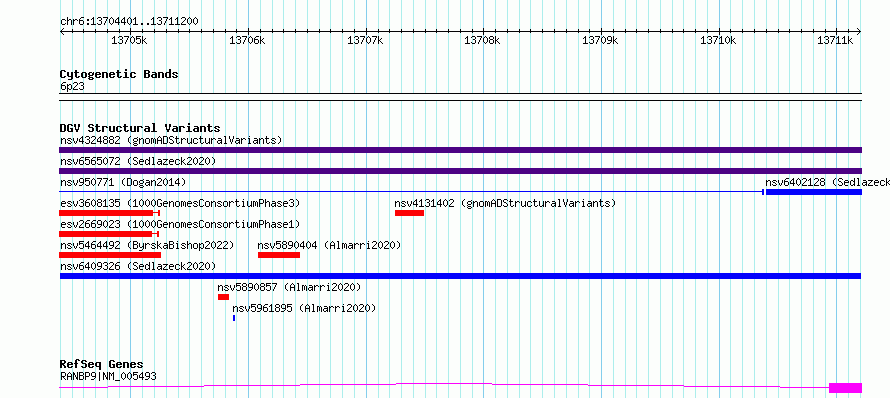Viewport: 890px width, 398px height.
Task: Select the nsv6409326 long blue bar
Action: click(x=460, y=276)
